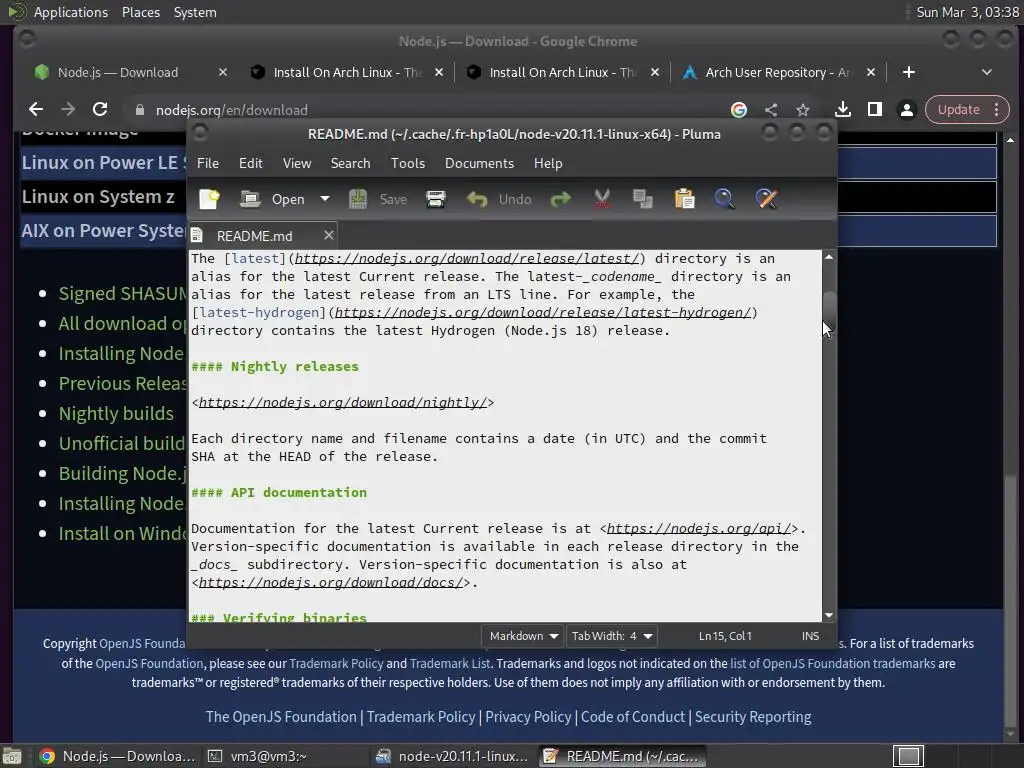Image resolution: width=1024 pixels, height=768 pixels.
Task: Close the Arch User Repository tab
Action: [x=871, y=72]
